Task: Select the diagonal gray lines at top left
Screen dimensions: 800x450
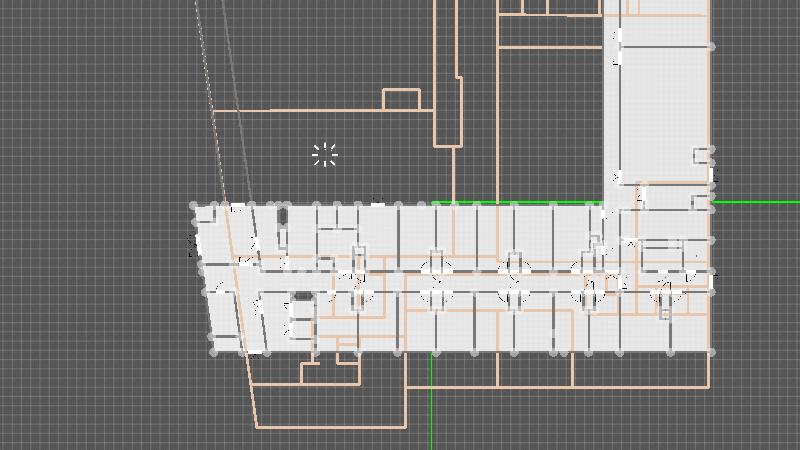Action: tap(210, 60)
